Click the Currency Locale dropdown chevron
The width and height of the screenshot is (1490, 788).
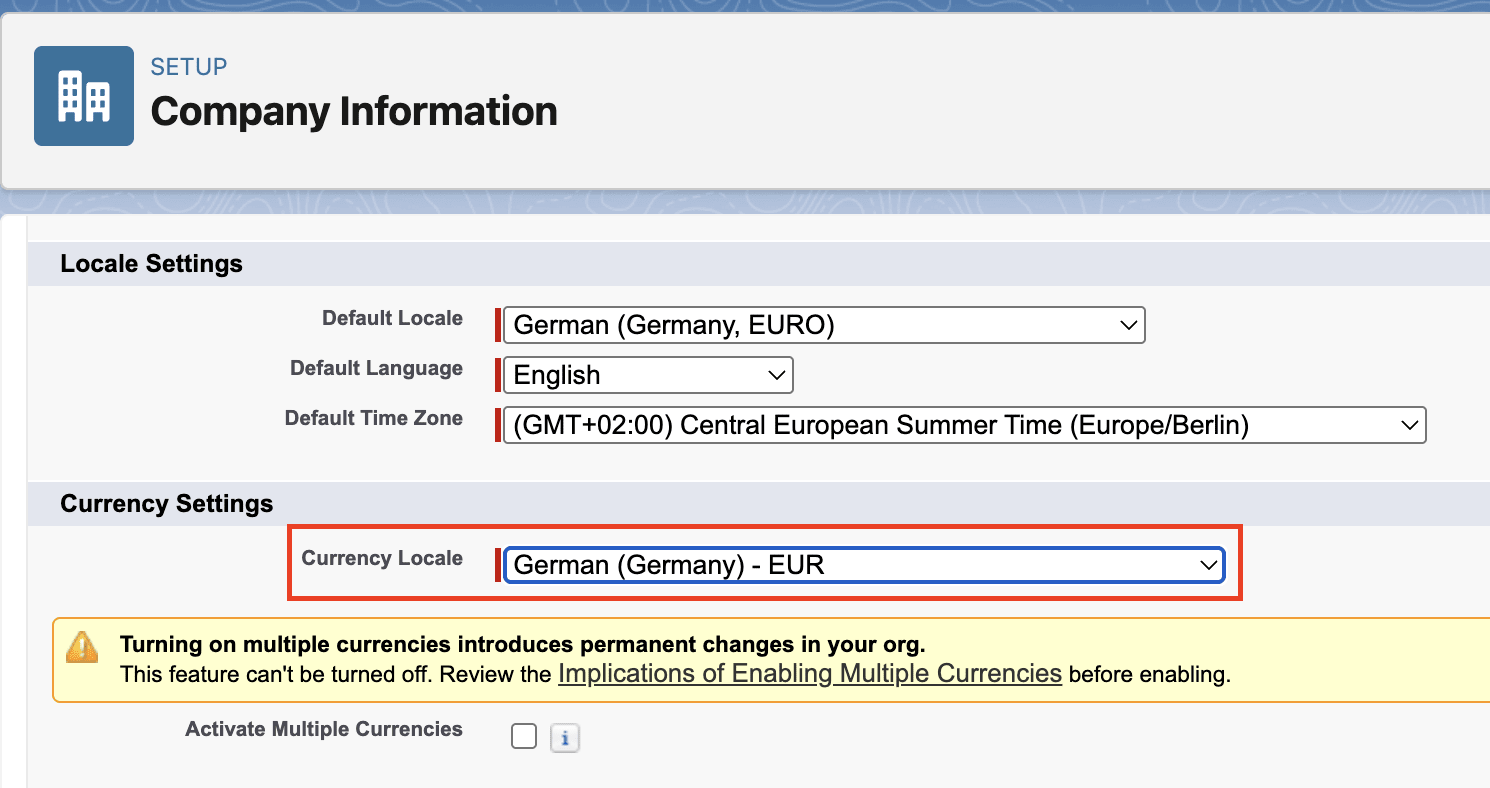pyautogui.click(x=1208, y=565)
